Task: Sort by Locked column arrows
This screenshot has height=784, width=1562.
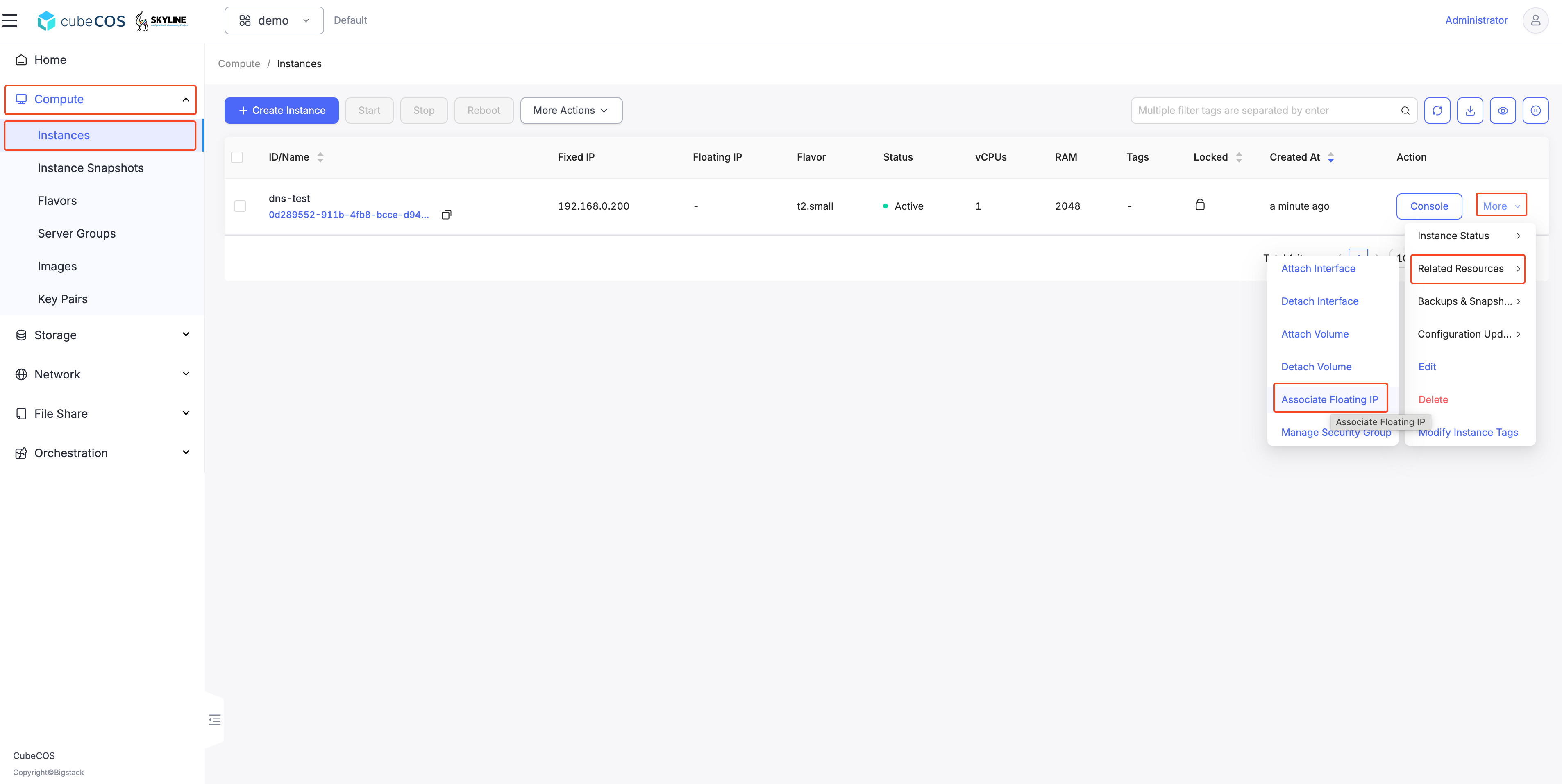Action: [x=1239, y=157]
